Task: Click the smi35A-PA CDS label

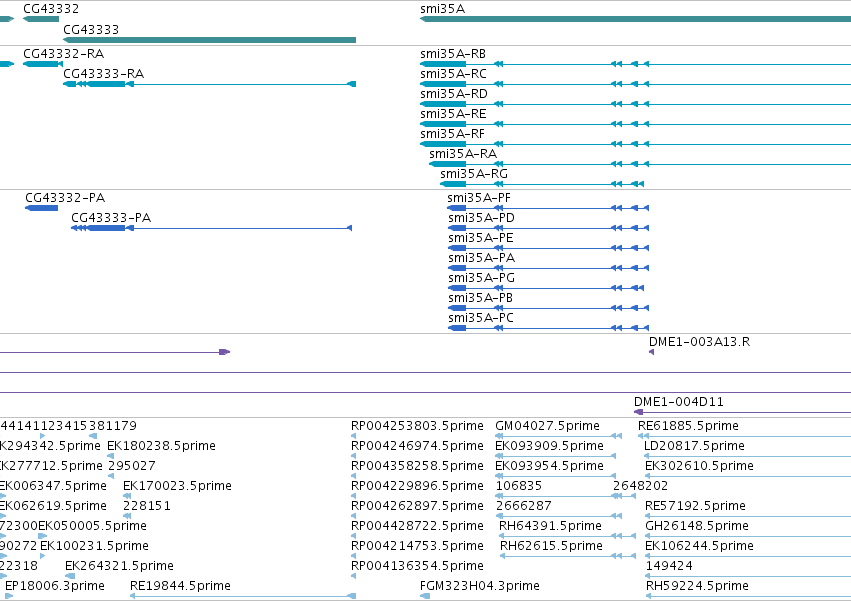Action: (481, 258)
